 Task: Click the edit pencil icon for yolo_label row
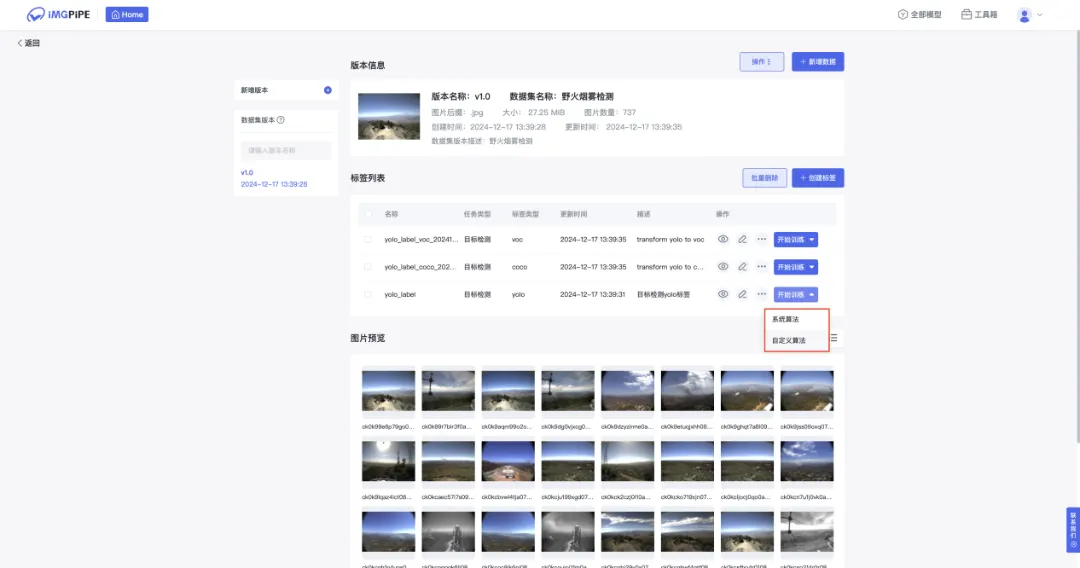point(742,295)
